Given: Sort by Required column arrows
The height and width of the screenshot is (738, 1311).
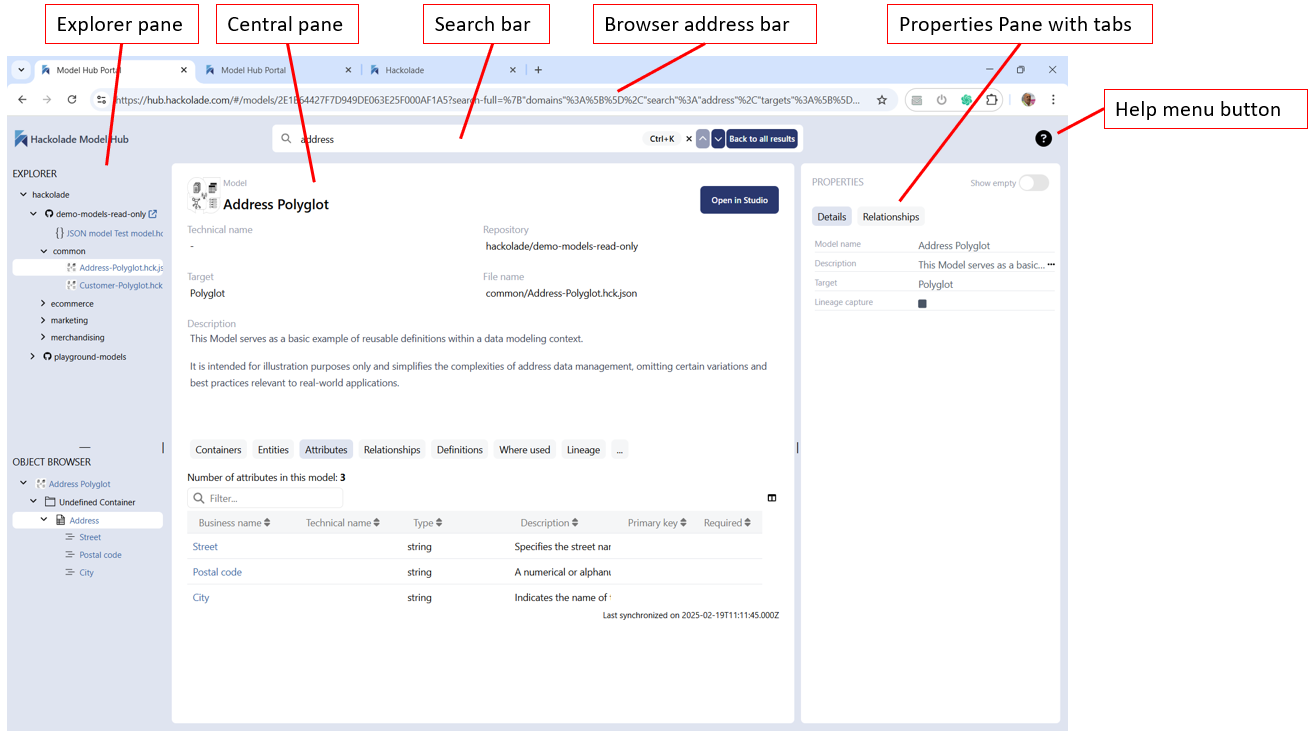Looking at the screenshot, I should [x=748, y=523].
